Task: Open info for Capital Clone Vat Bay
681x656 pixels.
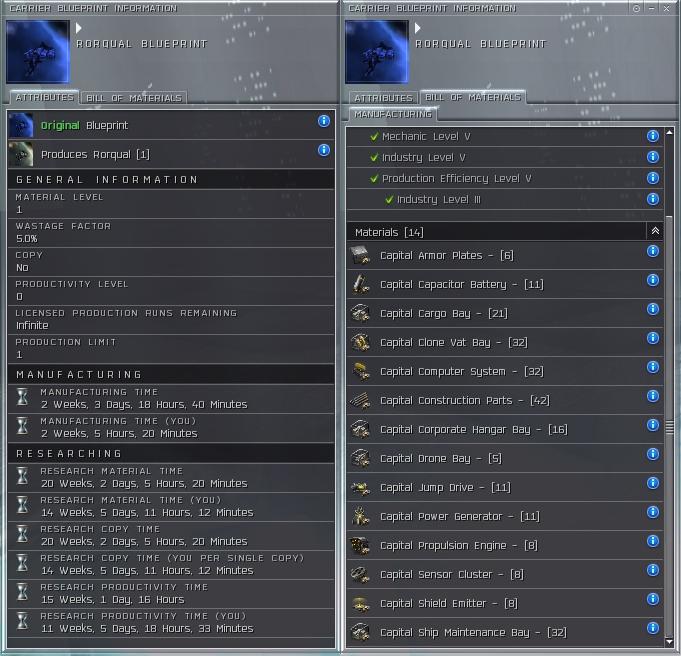Action: coord(652,338)
